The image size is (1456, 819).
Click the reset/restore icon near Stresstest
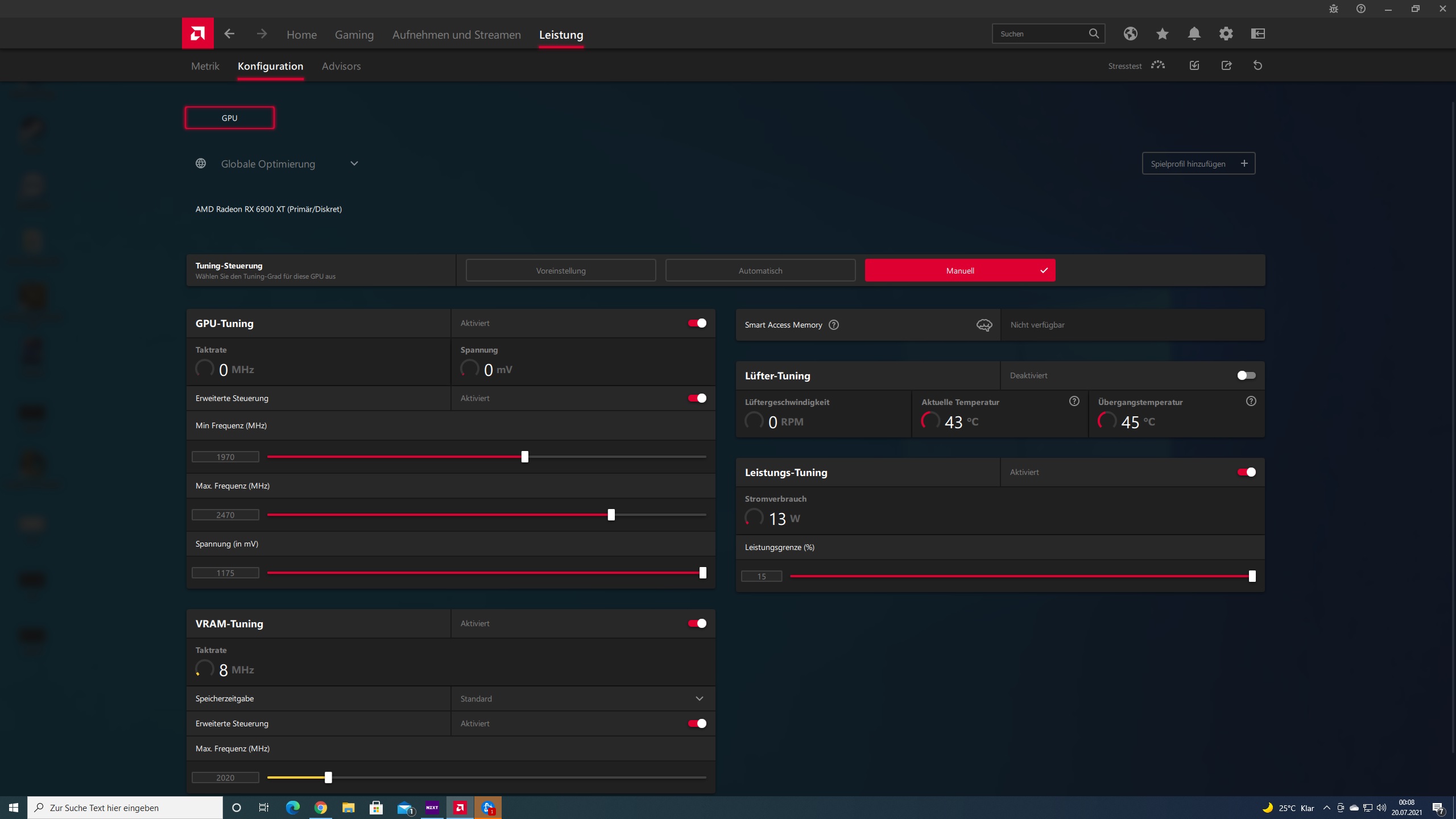coord(1258,65)
